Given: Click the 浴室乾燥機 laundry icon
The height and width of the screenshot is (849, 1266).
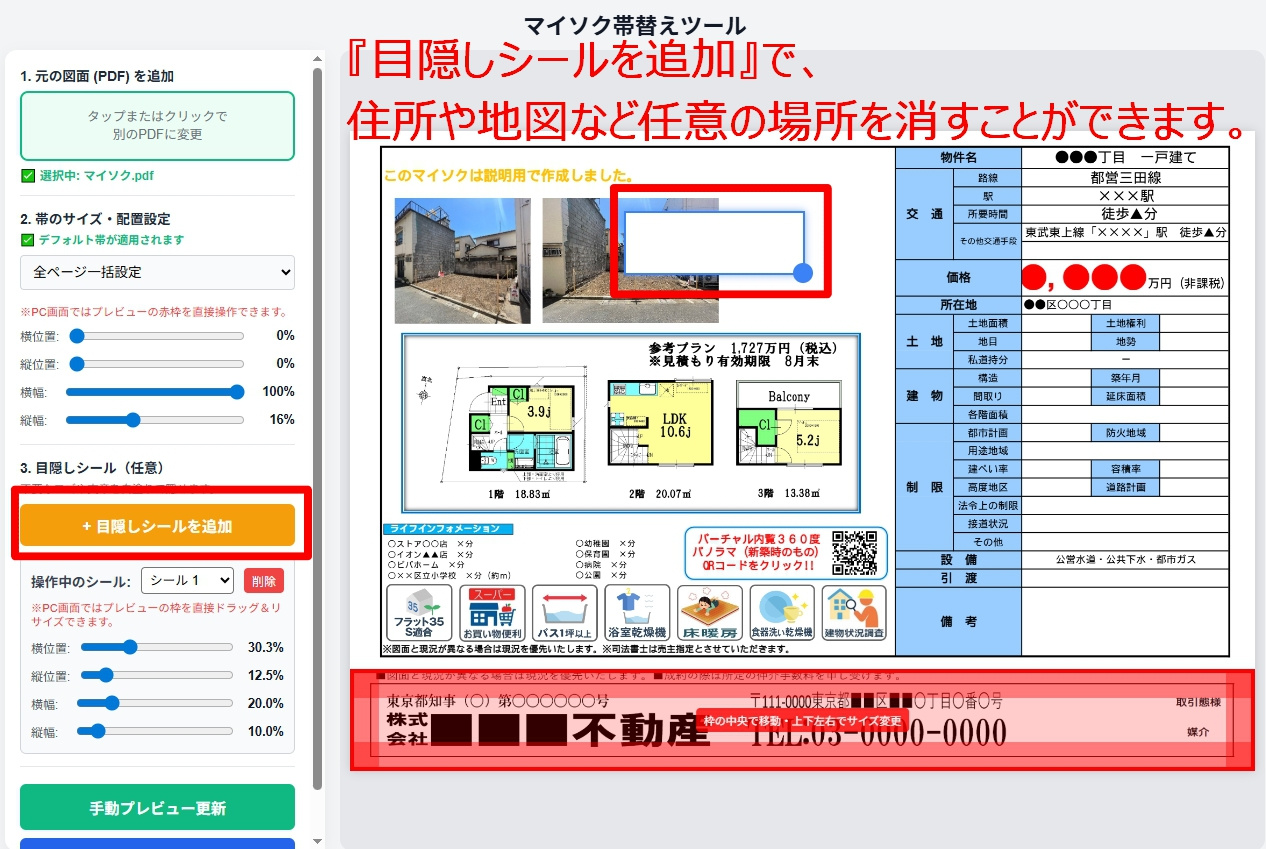Looking at the screenshot, I should pos(637,613).
